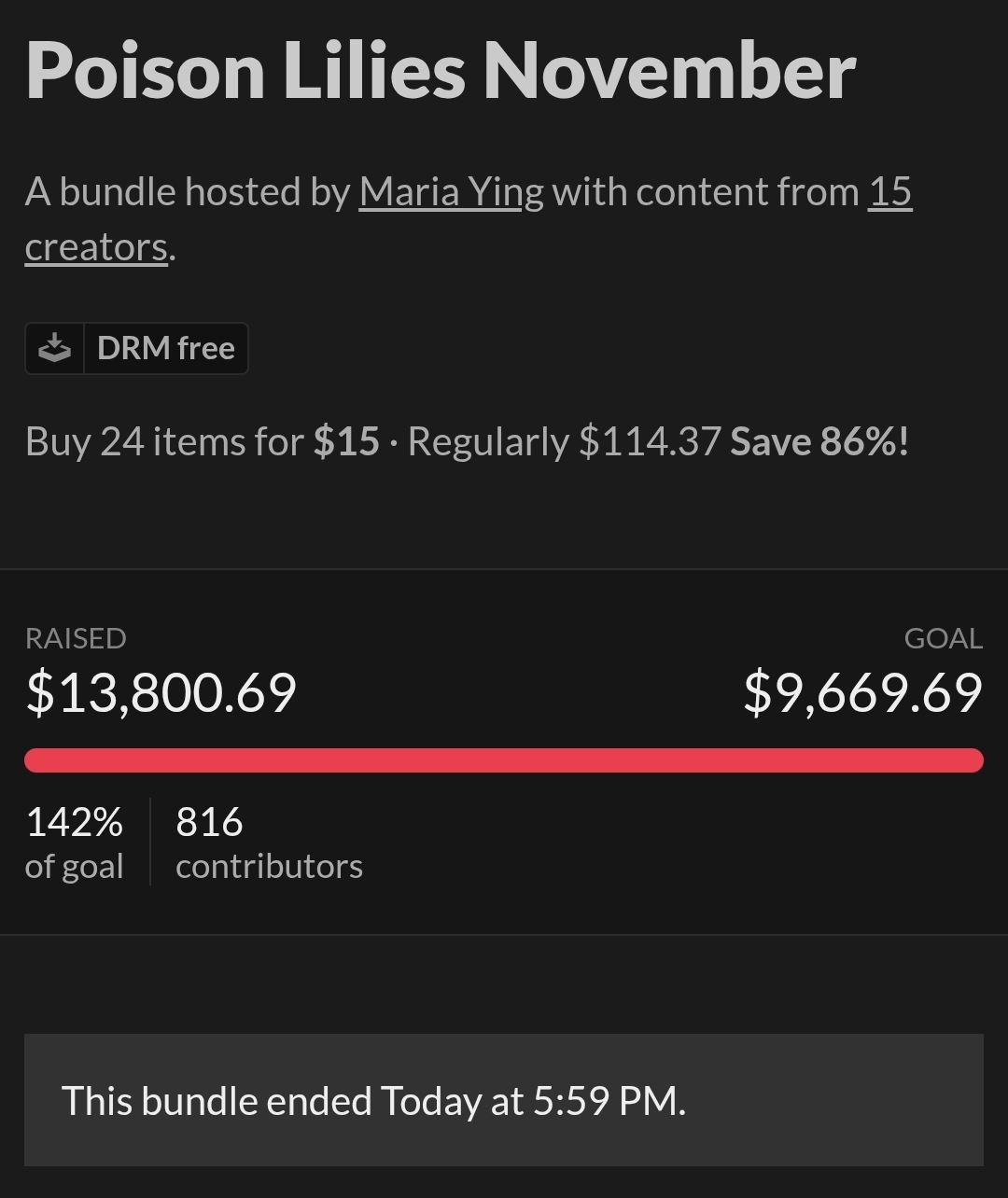Click the "Poison Lilies November" bundle title
This screenshot has width=1008, height=1198.
click(441, 71)
